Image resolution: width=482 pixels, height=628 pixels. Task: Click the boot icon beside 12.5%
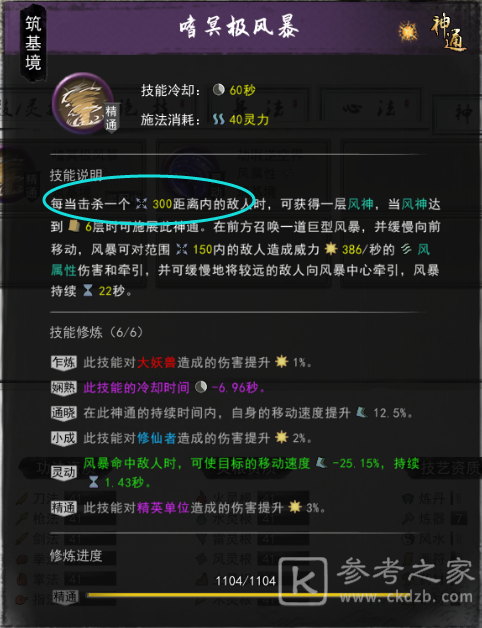(362, 412)
